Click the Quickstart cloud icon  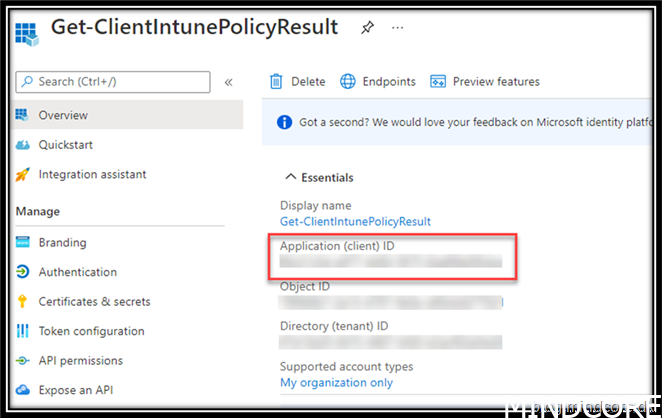(23, 145)
